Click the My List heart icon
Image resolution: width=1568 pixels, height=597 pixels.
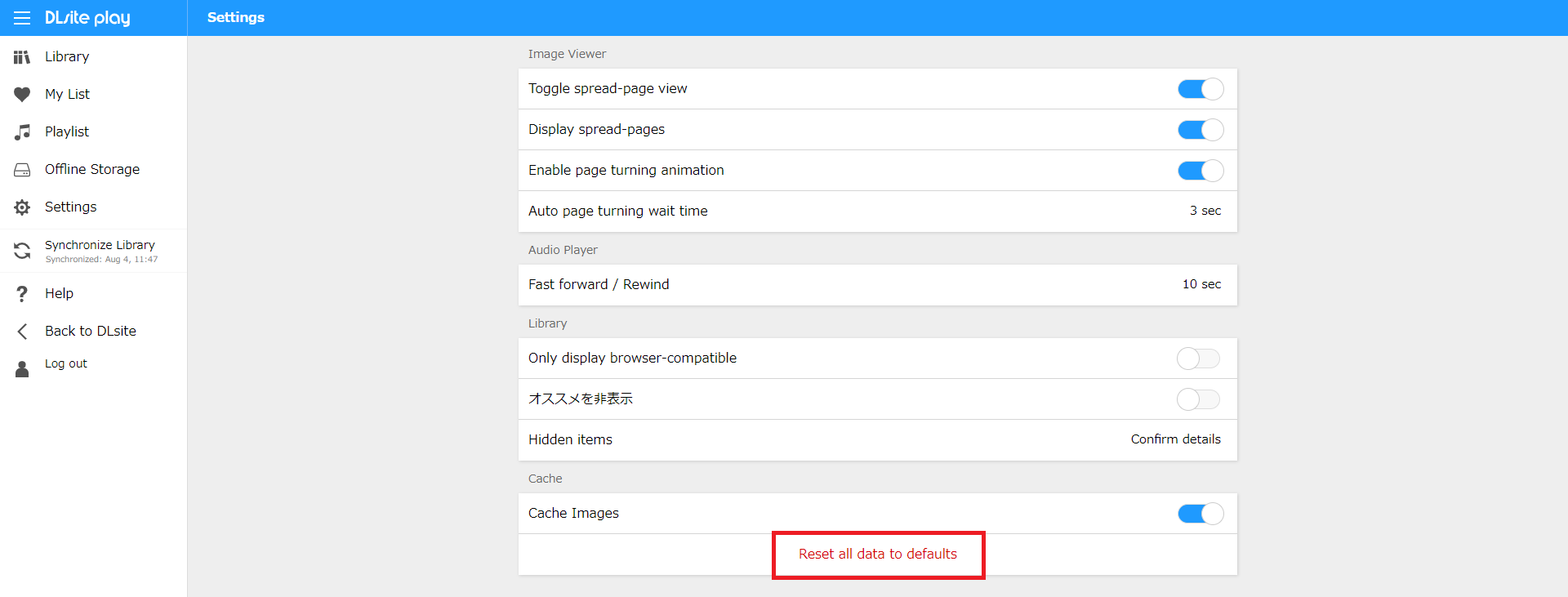point(22,94)
